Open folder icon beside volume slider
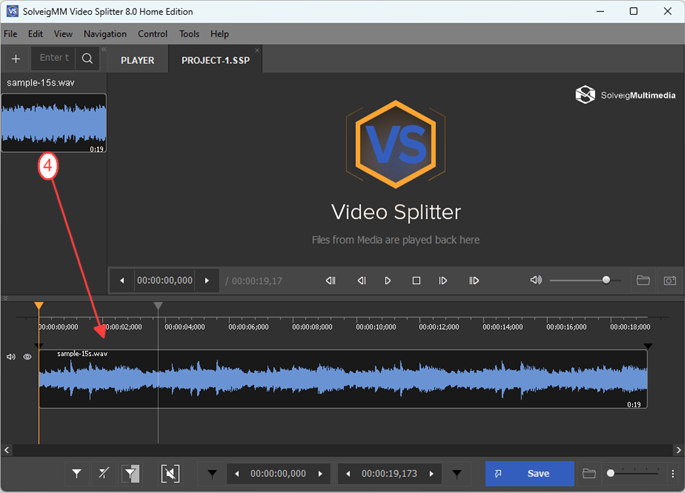Viewport: 685px width, 493px height. [643, 280]
